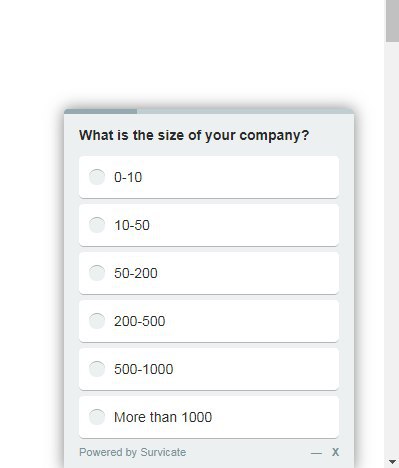Image resolution: width=399 pixels, height=468 pixels.
Task: Click the 10-50 answer label
Action: [132, 225]
